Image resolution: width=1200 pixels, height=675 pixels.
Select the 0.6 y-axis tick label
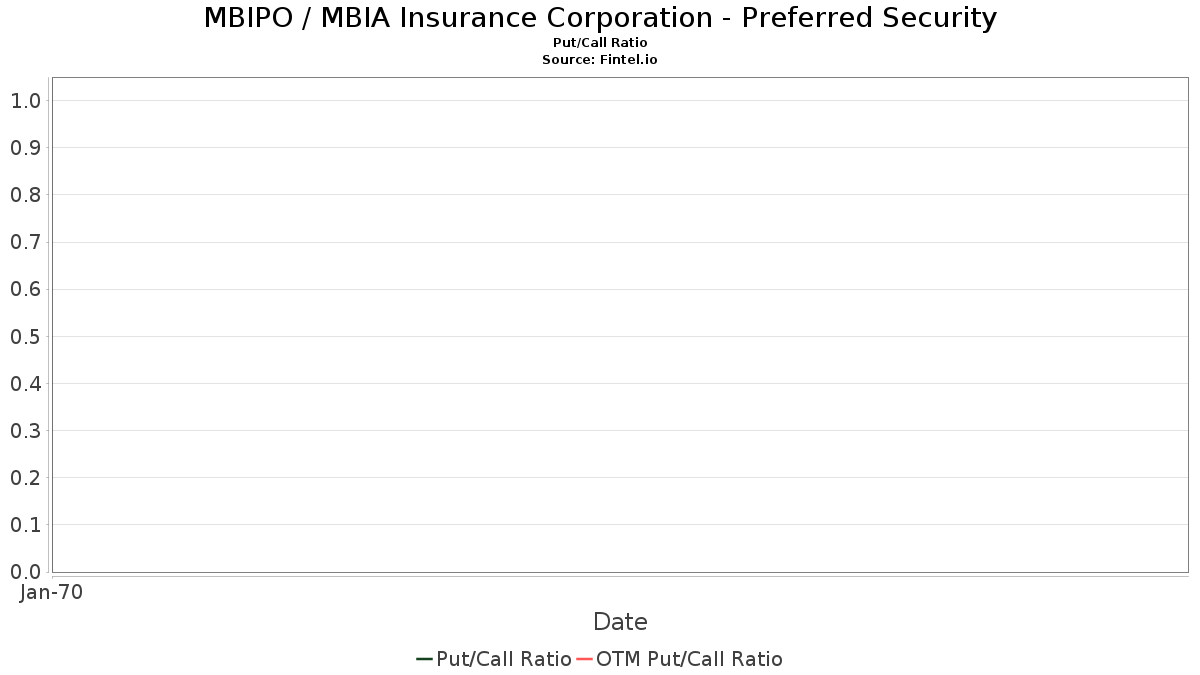pyautogui.click(x=25, y=289)
